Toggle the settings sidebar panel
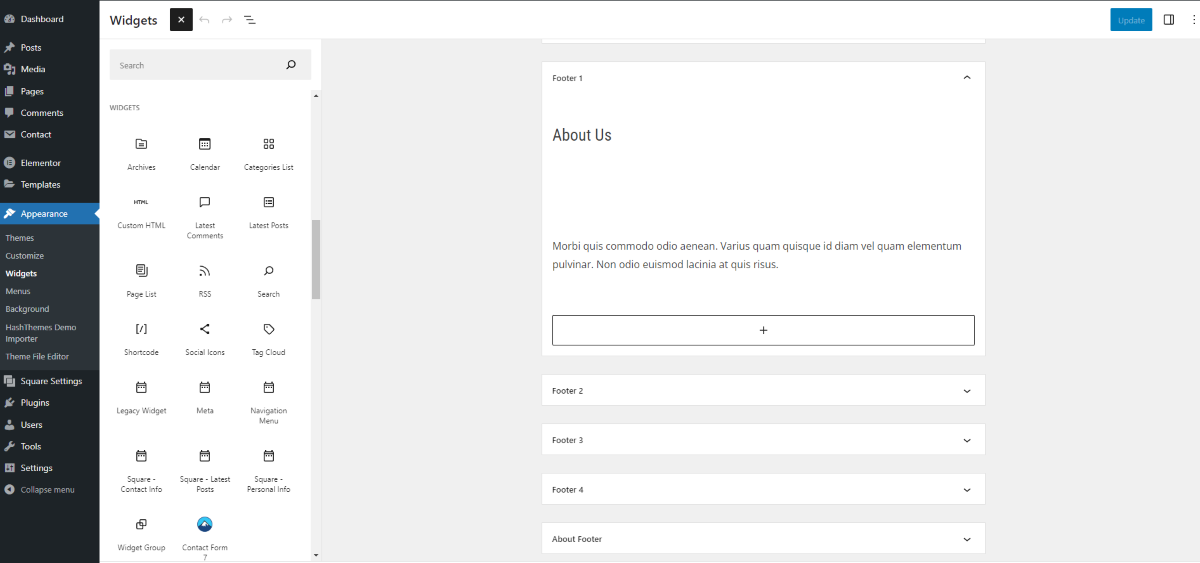The width and height of the screenshot is (1200, 563). 1169,20
